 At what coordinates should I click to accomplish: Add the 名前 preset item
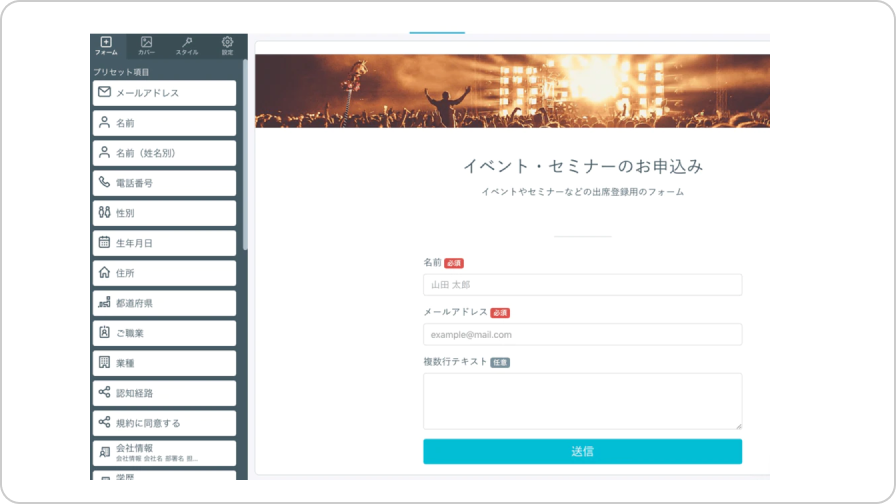(x=164, y=123)
